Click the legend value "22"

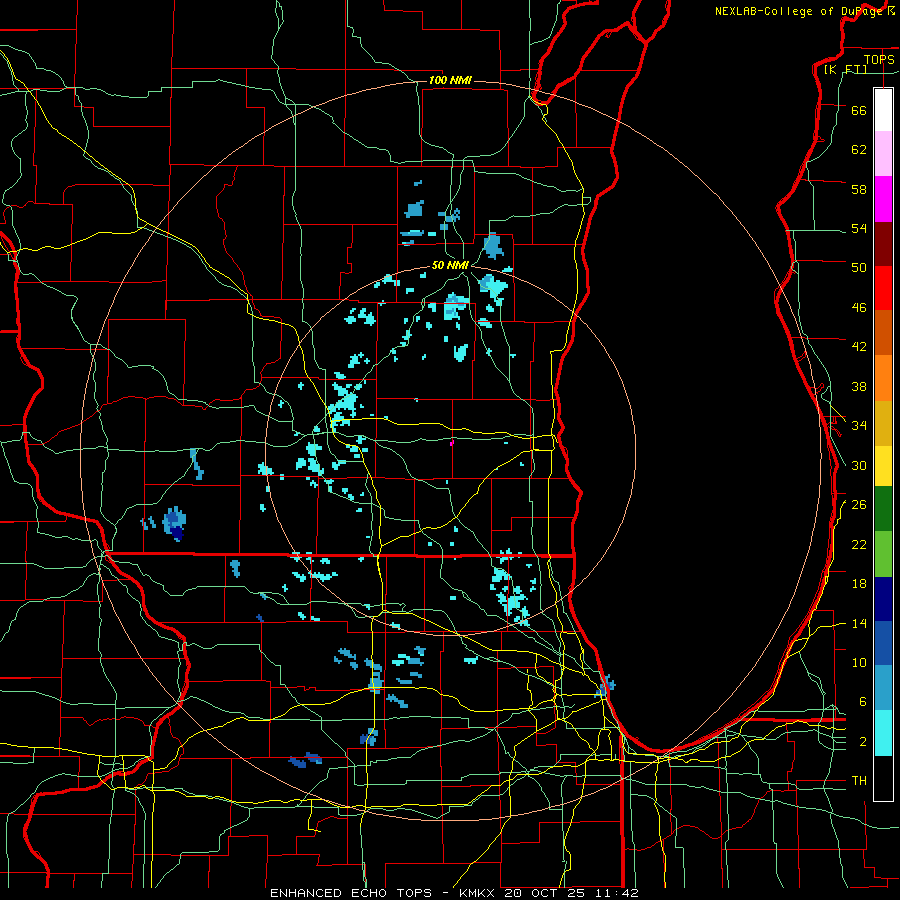coord(859,544)
